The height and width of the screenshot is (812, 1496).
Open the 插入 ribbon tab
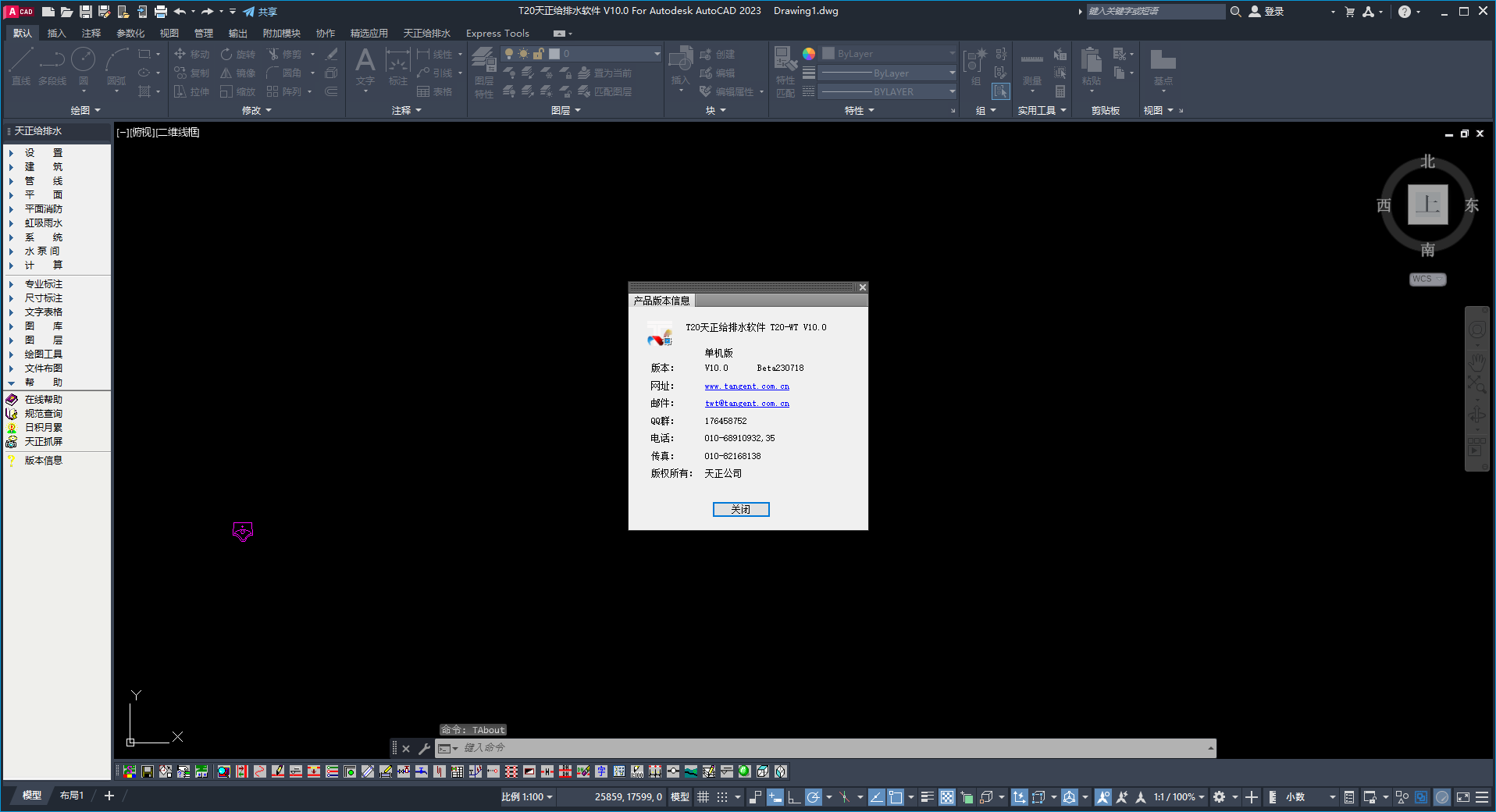pos(56,34)
